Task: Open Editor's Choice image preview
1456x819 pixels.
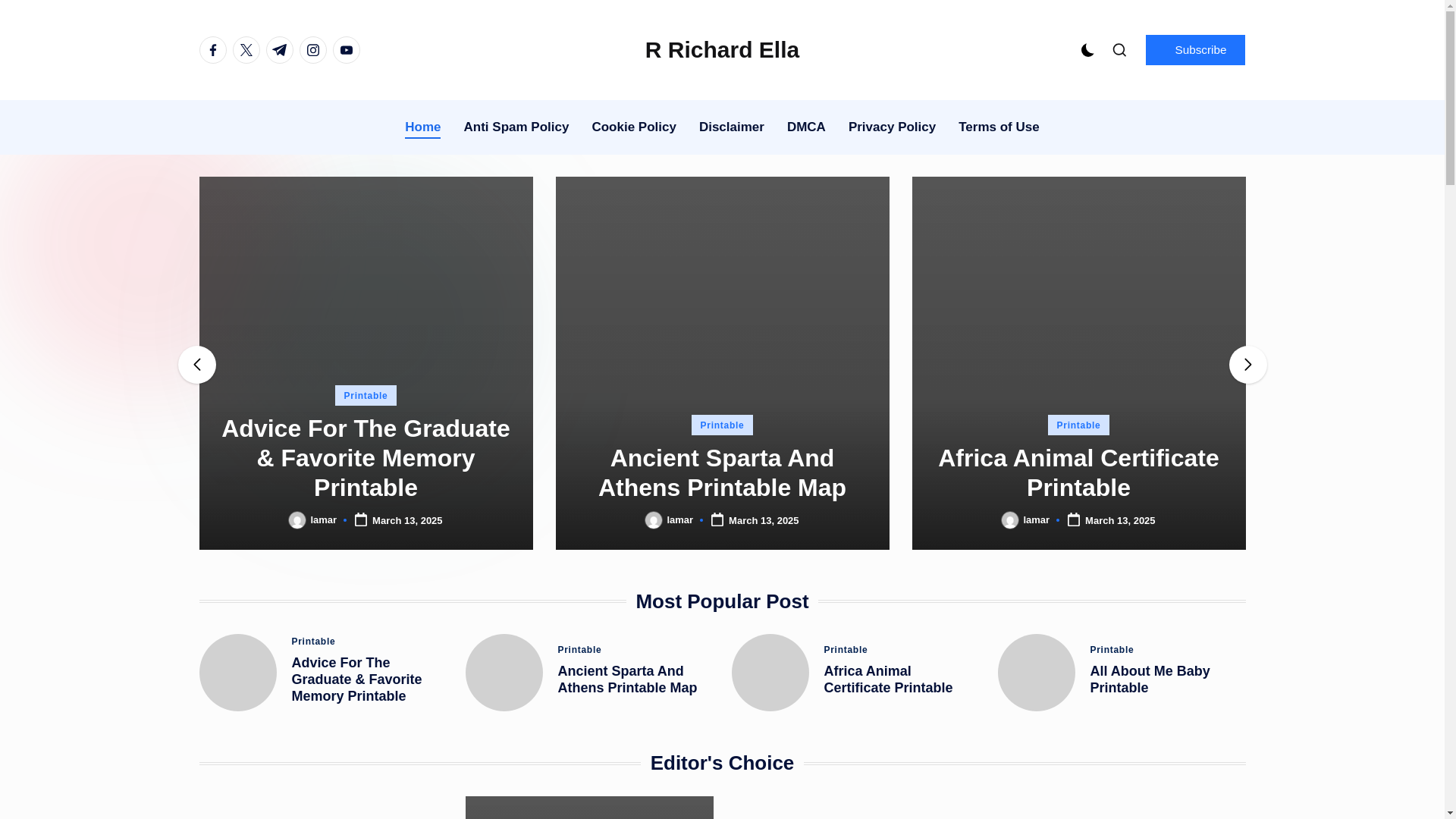Action: (589, 808)
